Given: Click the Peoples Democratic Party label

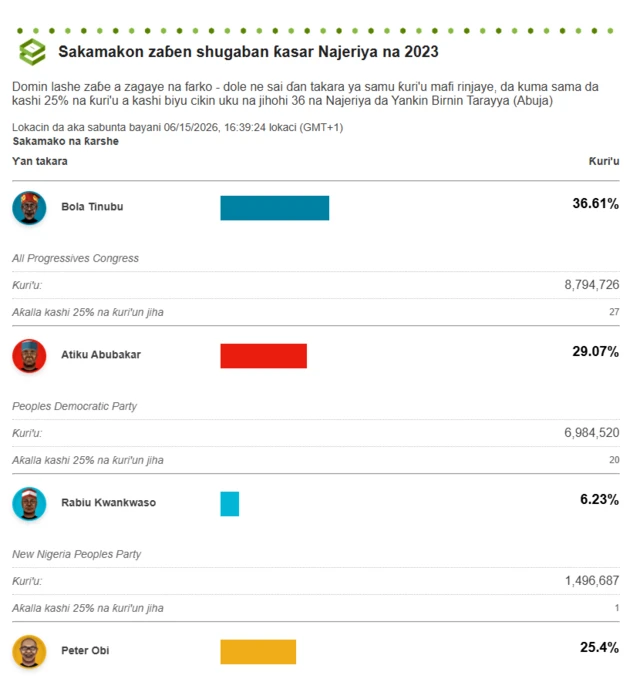Looking at the screenshot, I should coord(74,406).
